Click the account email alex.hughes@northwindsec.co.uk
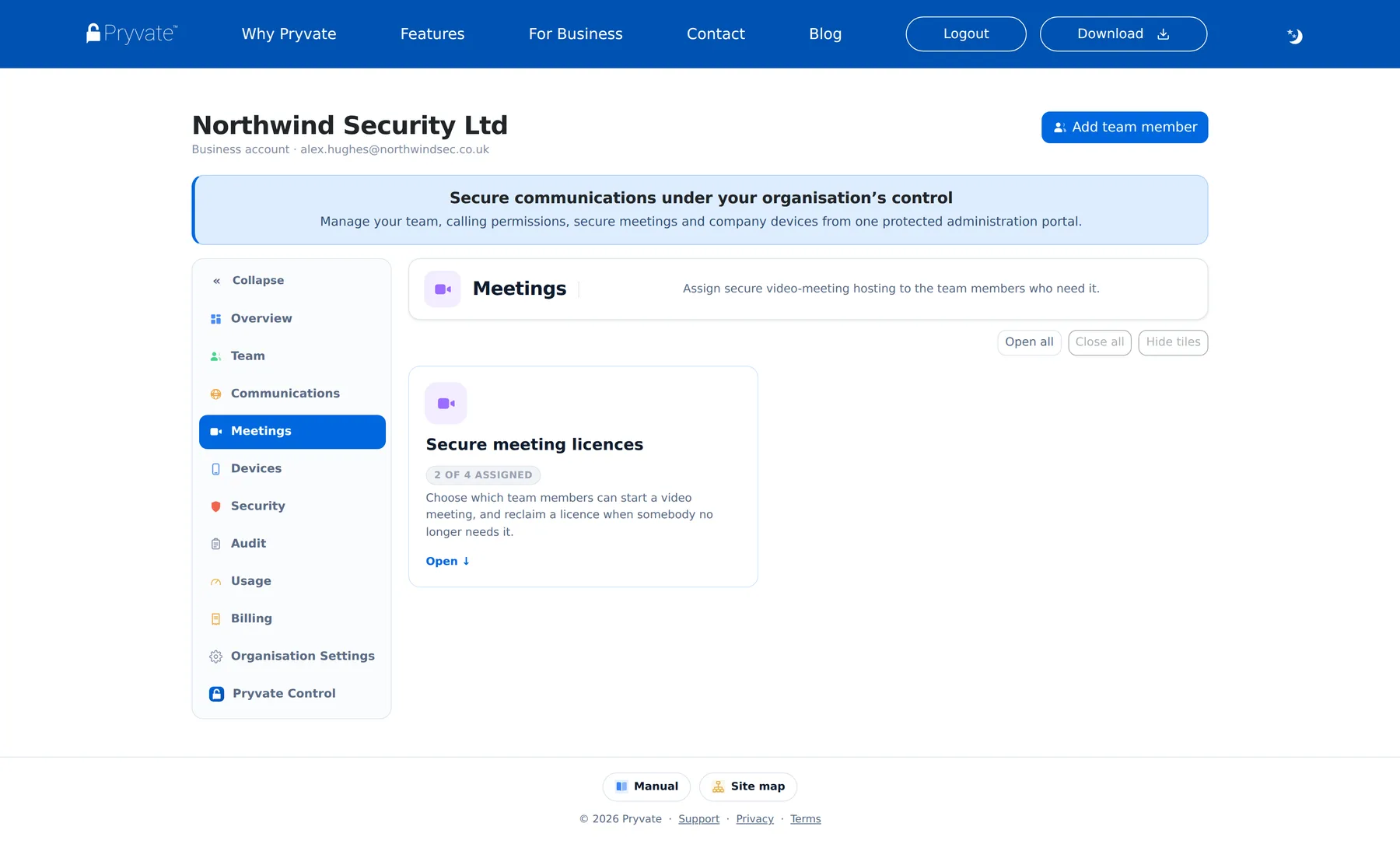 395,149
